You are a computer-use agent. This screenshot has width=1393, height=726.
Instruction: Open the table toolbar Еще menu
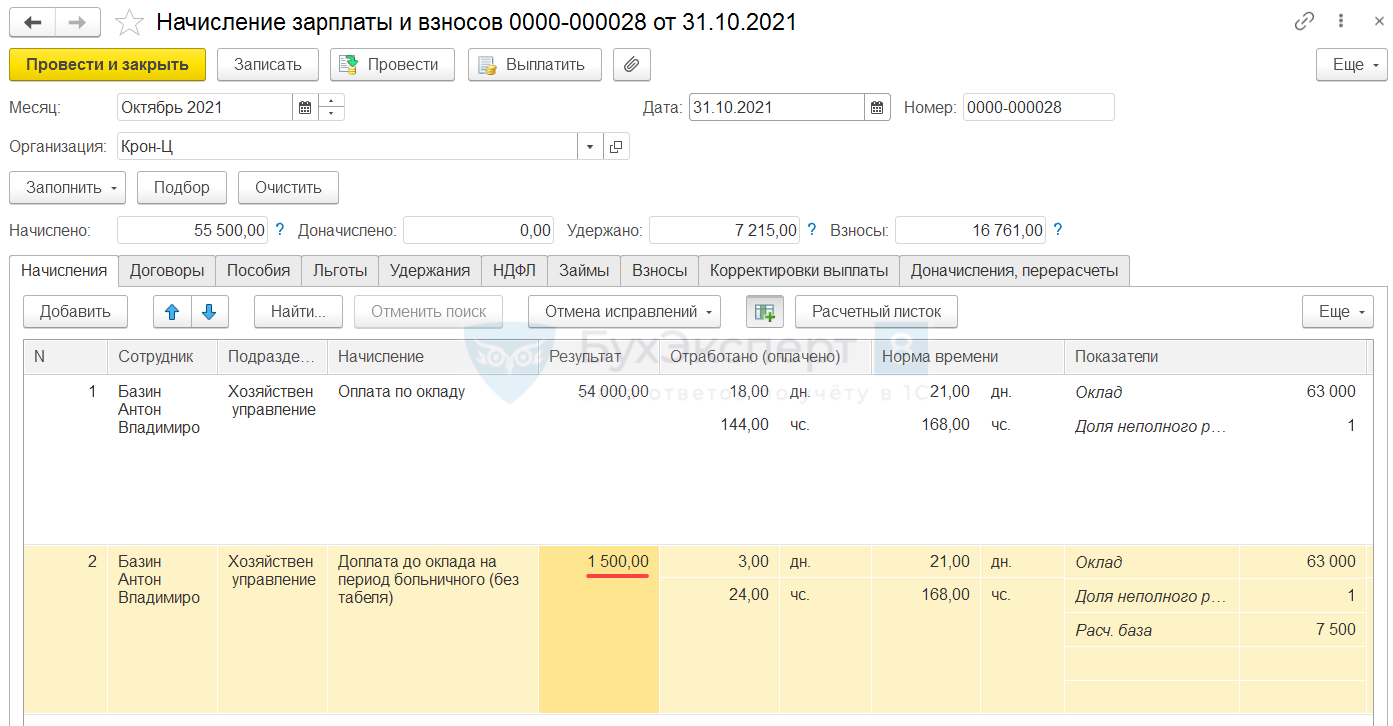[x=1338, y=312]
